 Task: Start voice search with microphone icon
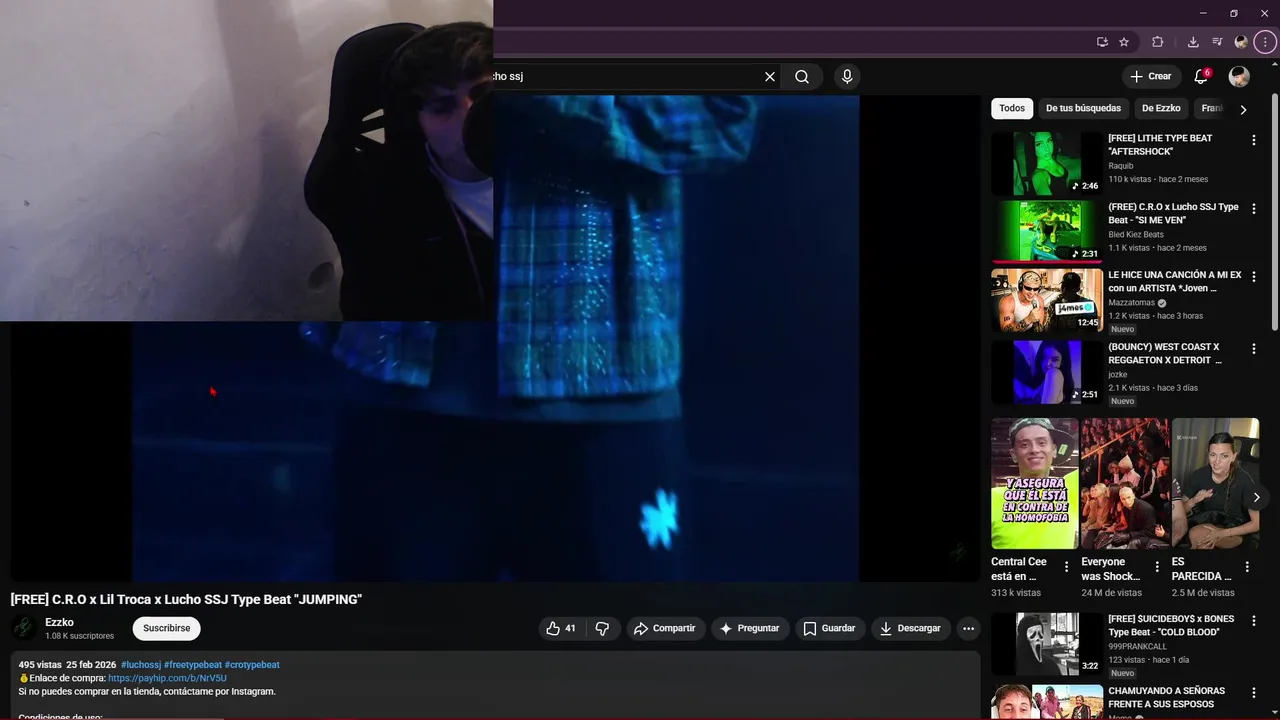(x=847, y=77)
